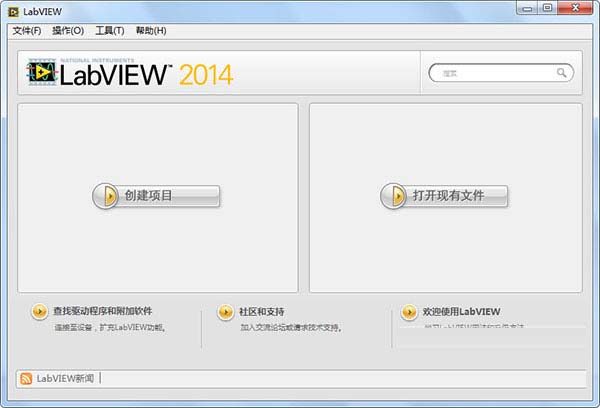Close the LabVIEW window
The width and height of the screenshot is (600, 408).
tap(575, 8)
